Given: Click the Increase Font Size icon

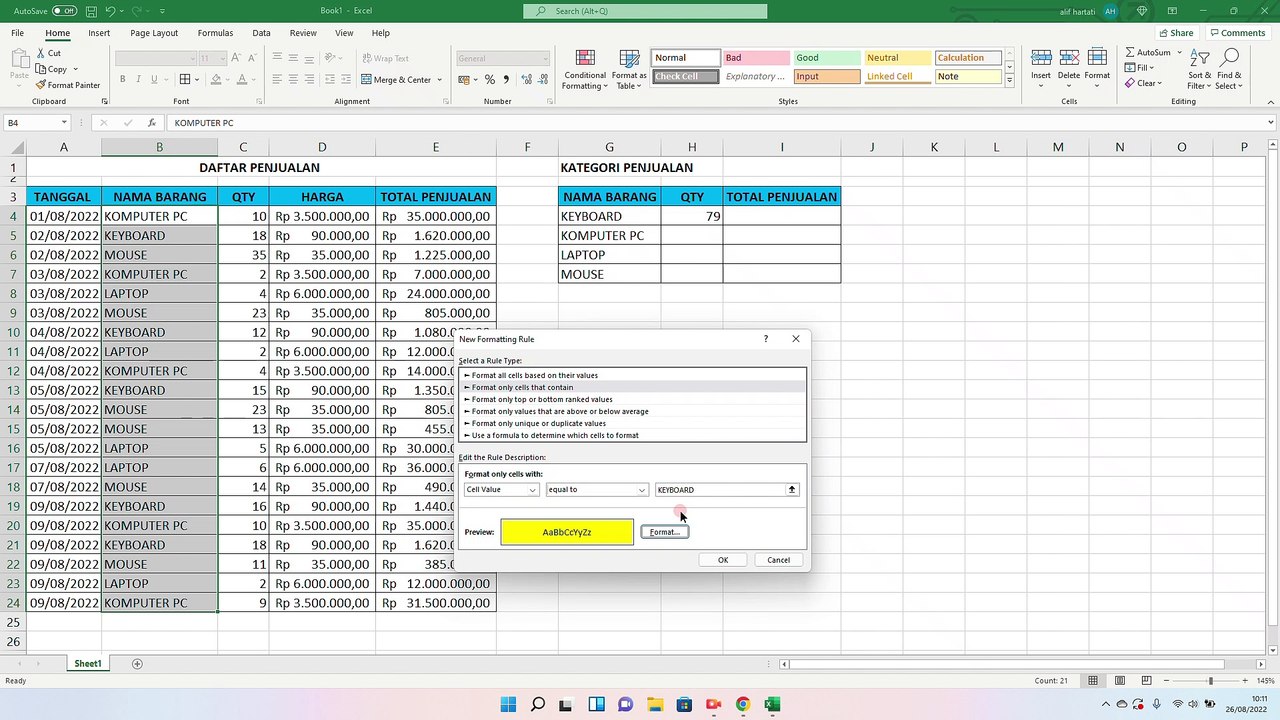Looking at the screenshot, I should 237,58.
